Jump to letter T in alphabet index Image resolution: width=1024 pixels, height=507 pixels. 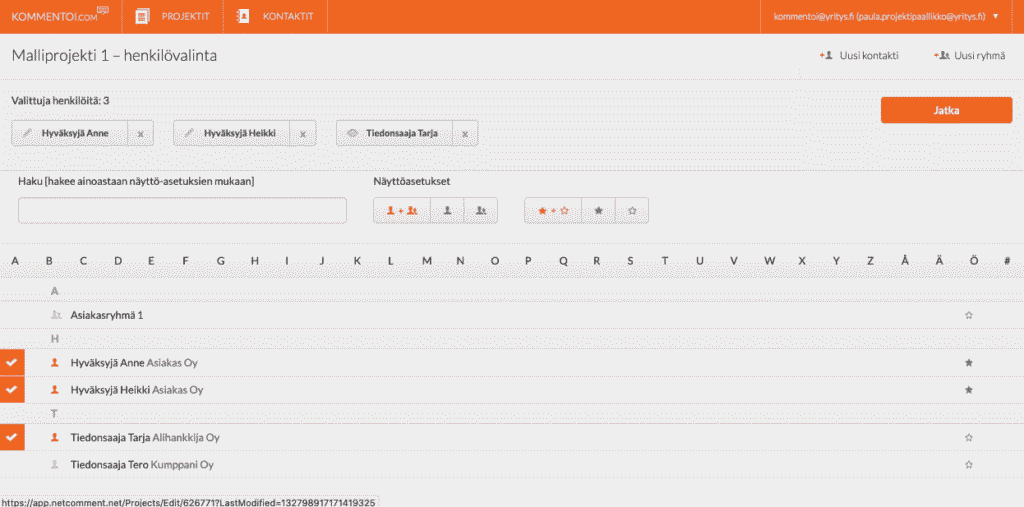point(664,261)
